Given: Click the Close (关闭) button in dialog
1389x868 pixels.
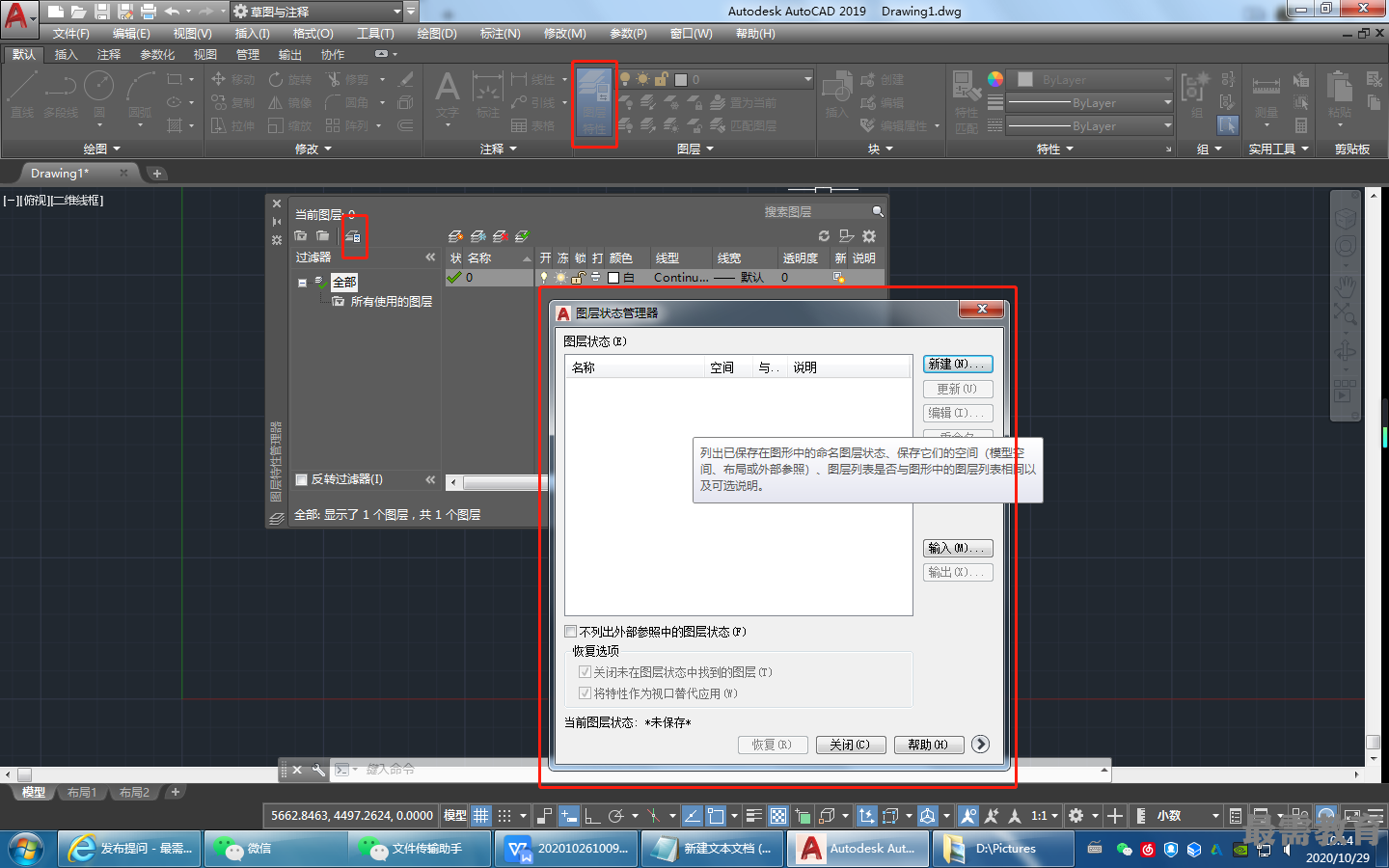Looking at the screenshot, I should (x=850, y=745).
